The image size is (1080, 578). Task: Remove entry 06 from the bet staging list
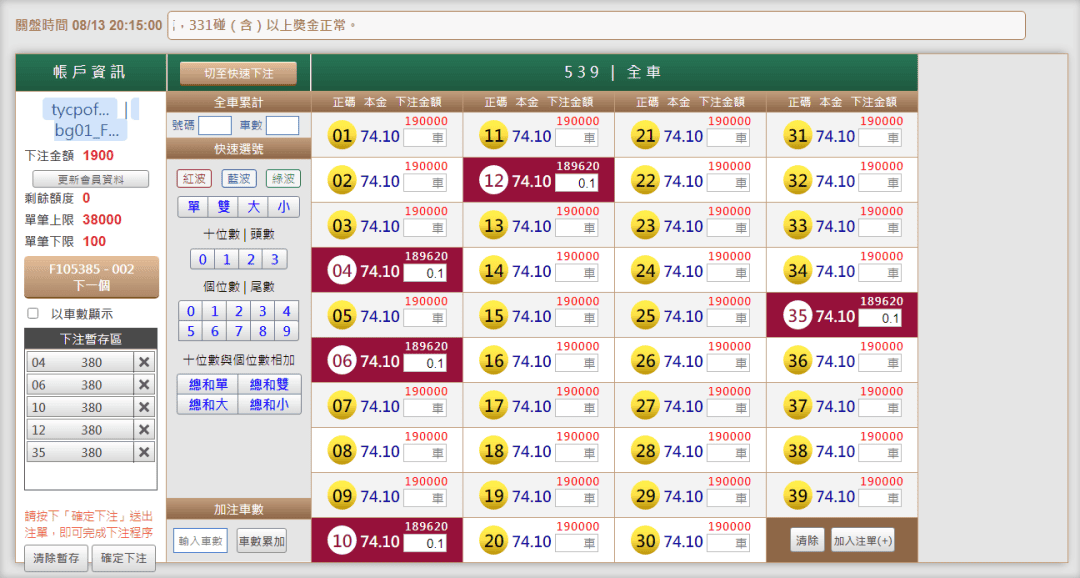[144, 385]
